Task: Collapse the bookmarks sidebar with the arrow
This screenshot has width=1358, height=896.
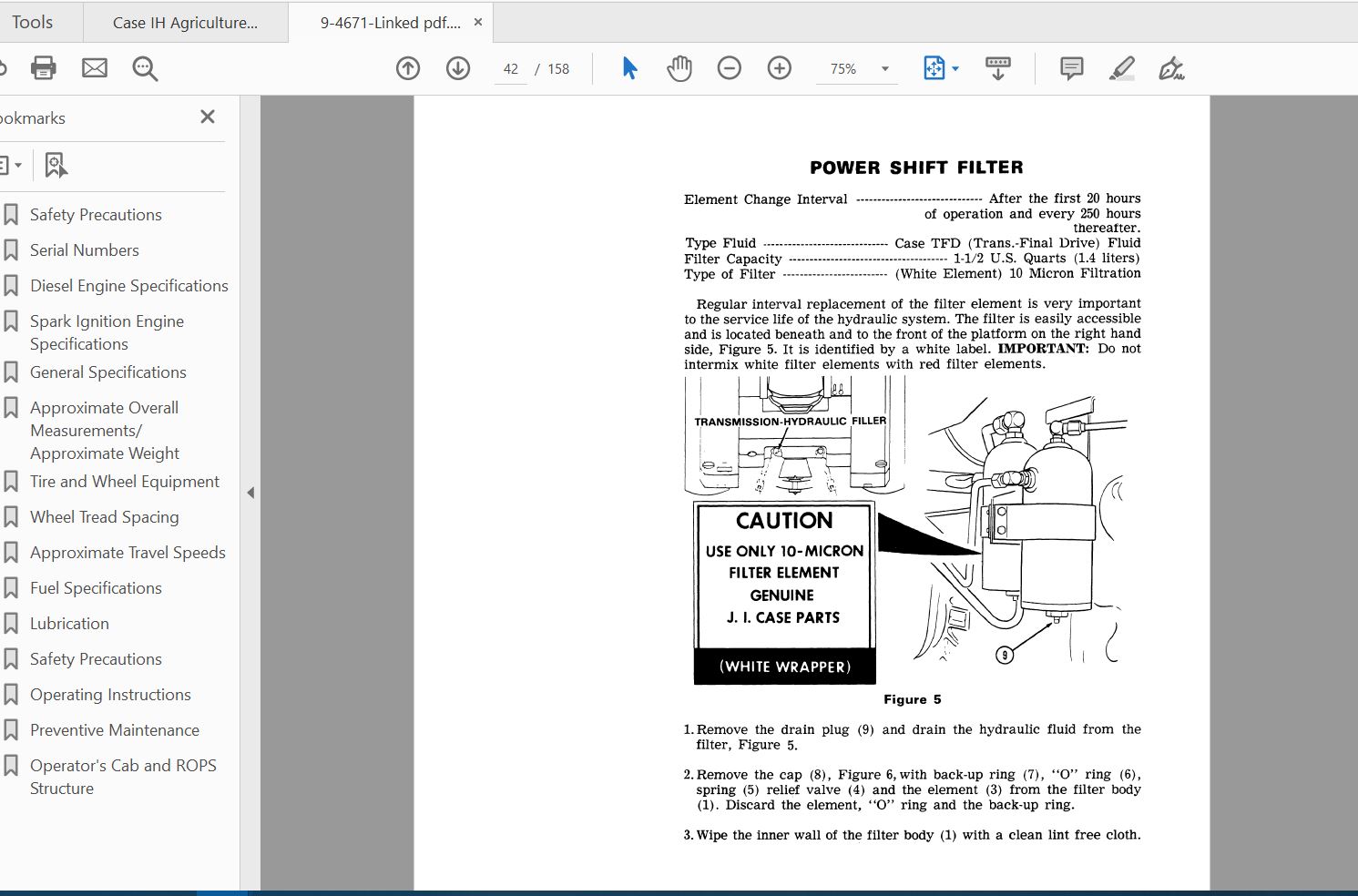Action: coord(250,493)
